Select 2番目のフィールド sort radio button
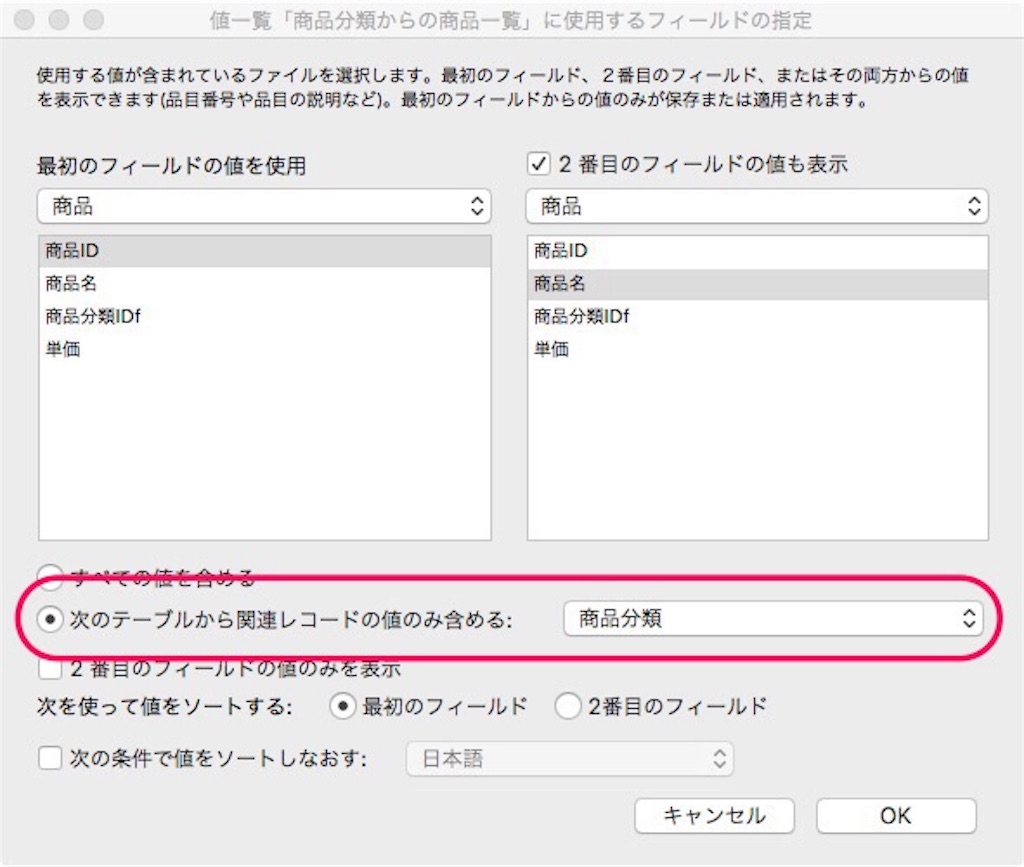This screenshot has height=867, width=1024. click(568, 706)
